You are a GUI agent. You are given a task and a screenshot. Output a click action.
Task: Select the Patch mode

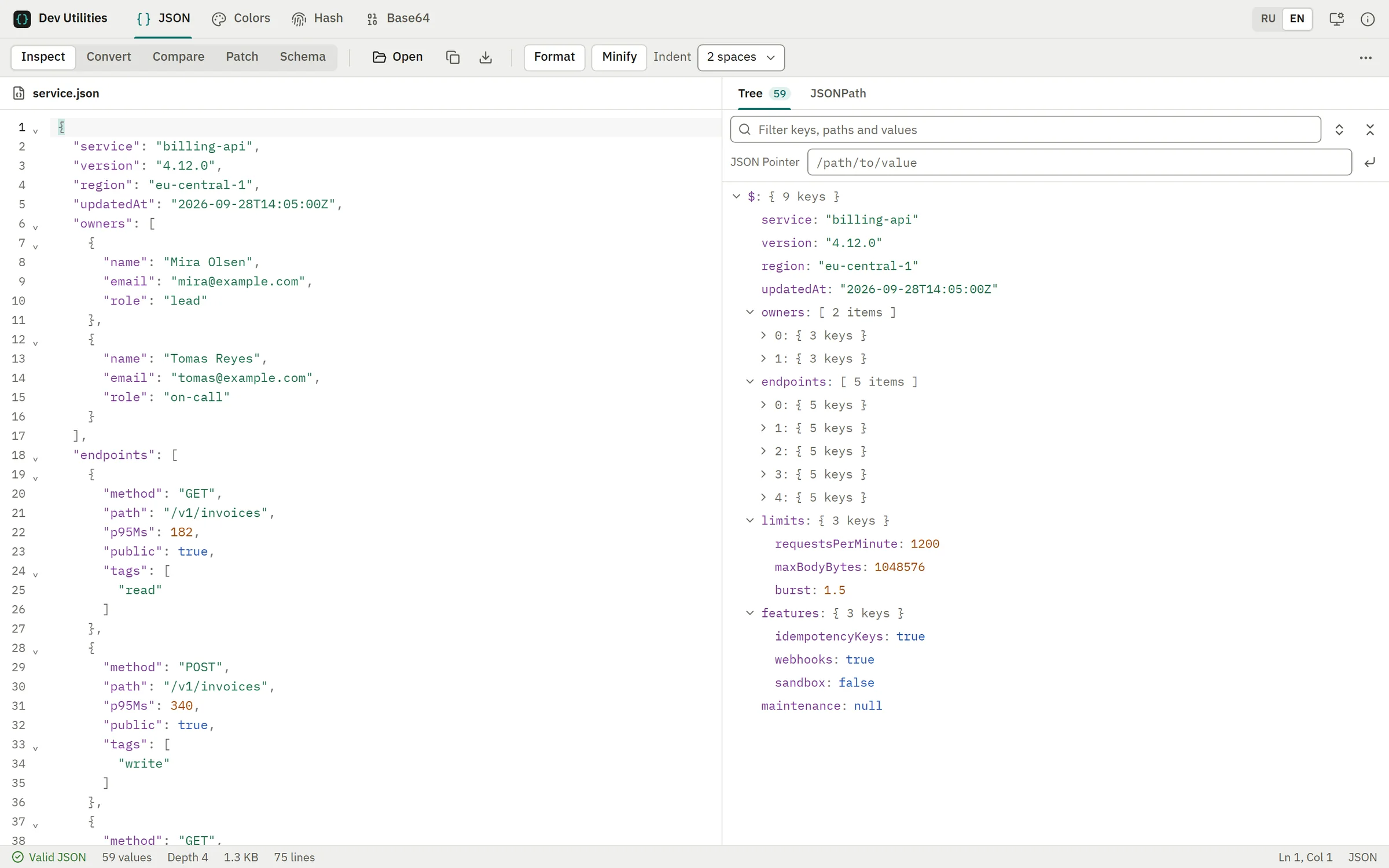click(x=242, y=57)
